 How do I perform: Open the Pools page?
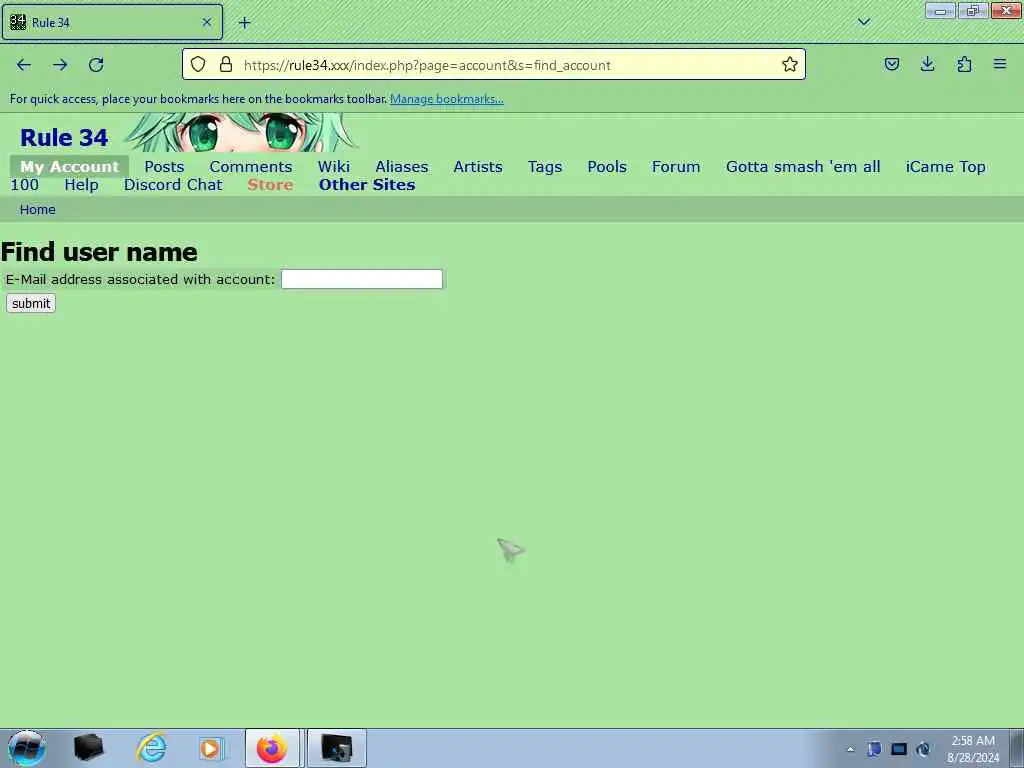[607, 167]
